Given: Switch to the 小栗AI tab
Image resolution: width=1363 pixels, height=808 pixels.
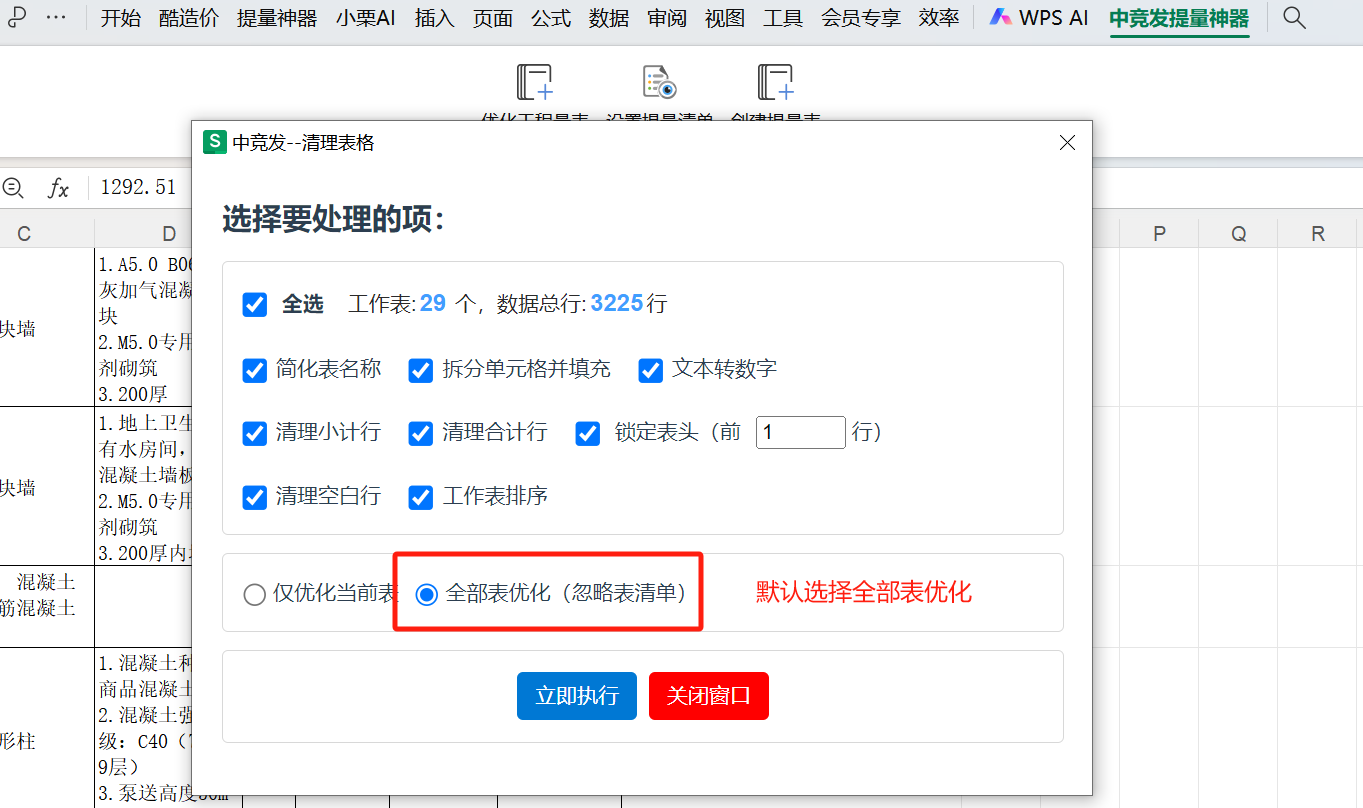Looking at the screenshot, I should click(366, 18).
